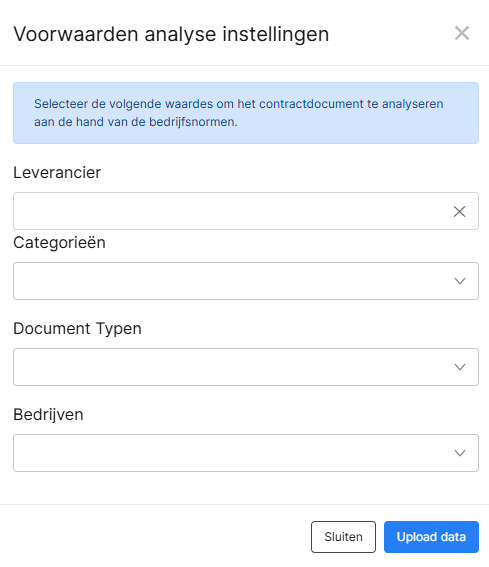Expand the Document Typen dropdown chevron

click(x=460, y=367)
